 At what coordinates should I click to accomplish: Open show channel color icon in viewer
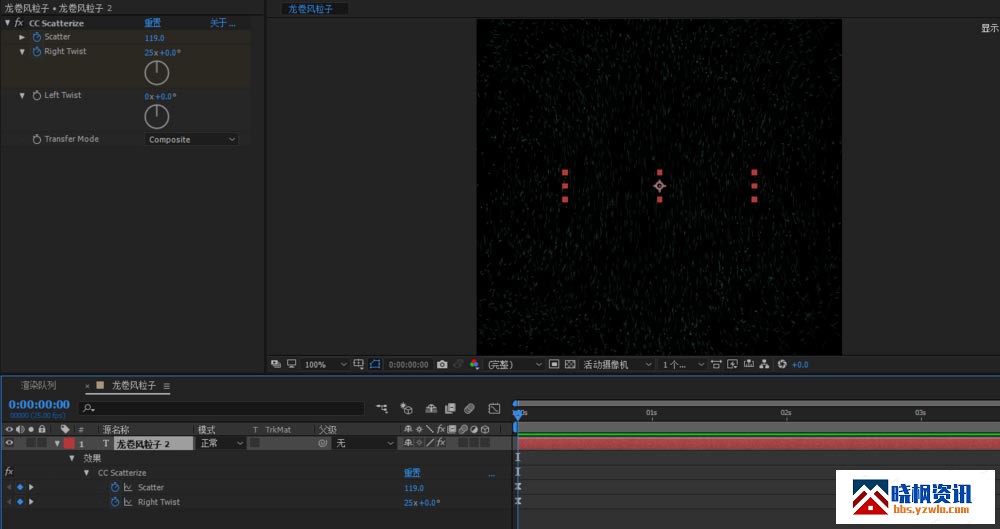[x=474, y=364]
